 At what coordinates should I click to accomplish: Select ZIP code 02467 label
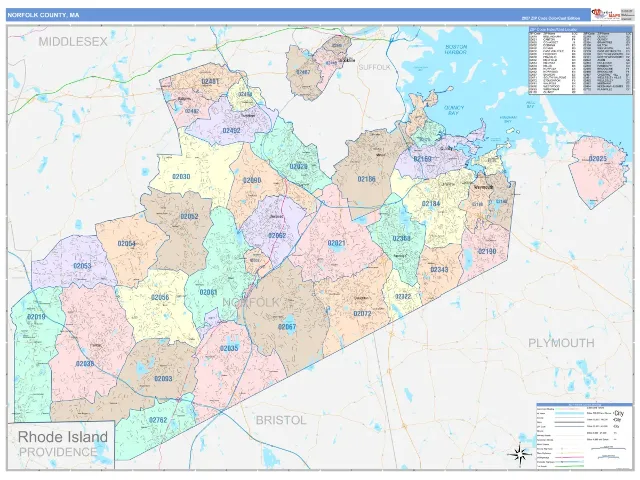pos(303,72)
